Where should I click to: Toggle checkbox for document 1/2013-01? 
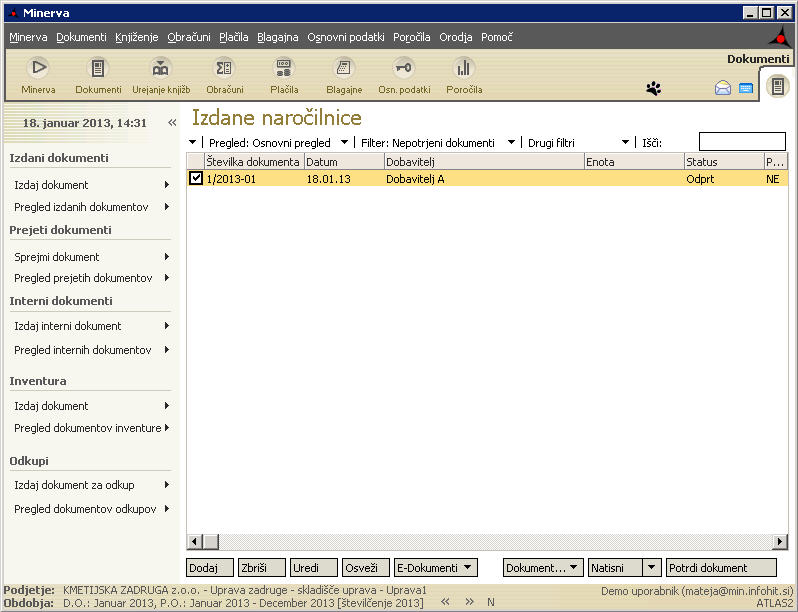coord(195,178)
